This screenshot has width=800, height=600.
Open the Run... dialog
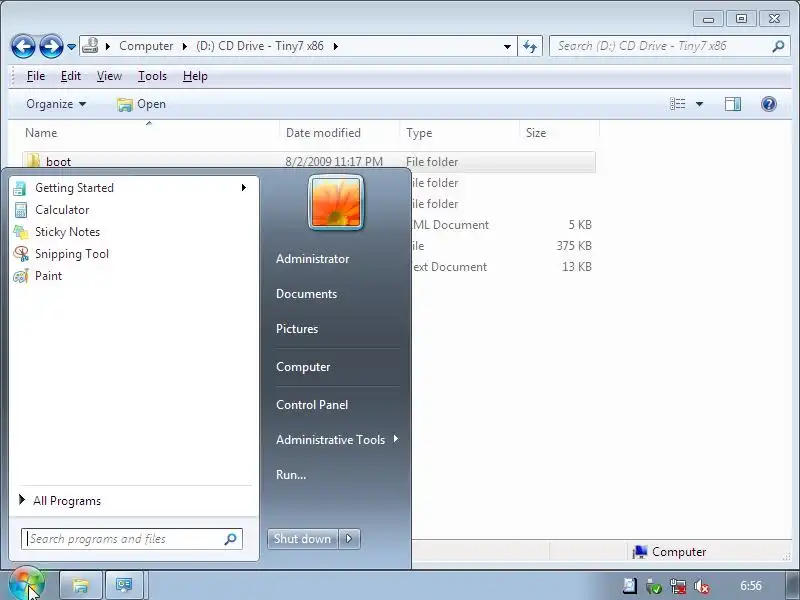tap(291, 474)
